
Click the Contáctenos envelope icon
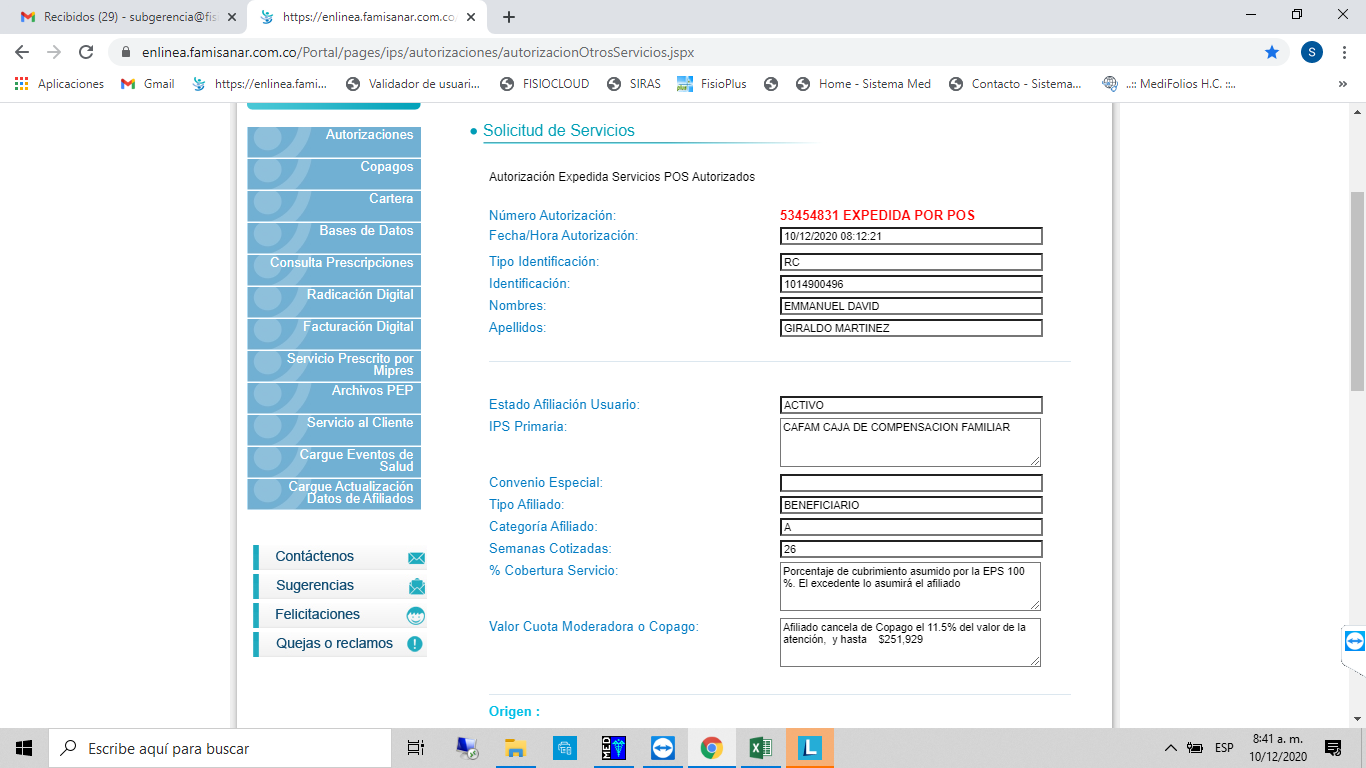coord(416,558)
